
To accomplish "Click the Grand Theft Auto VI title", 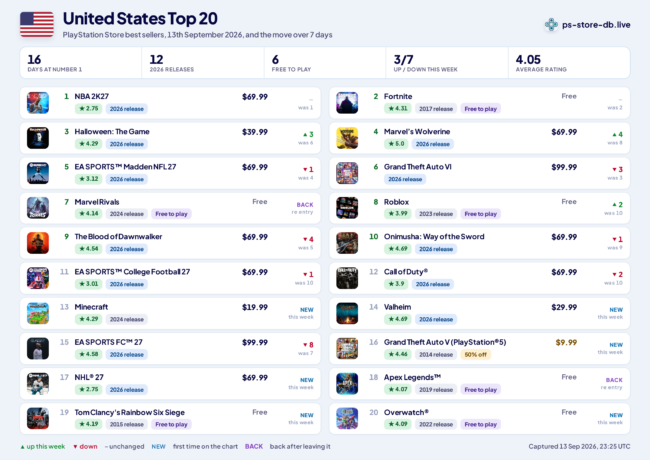I will click(x=417, y=167).
